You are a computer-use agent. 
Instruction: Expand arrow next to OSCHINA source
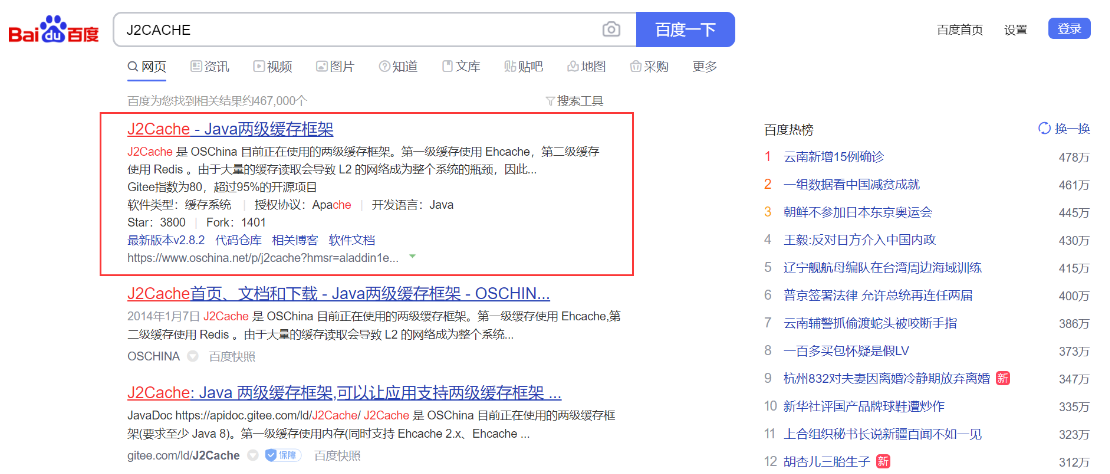coord(193,356)
